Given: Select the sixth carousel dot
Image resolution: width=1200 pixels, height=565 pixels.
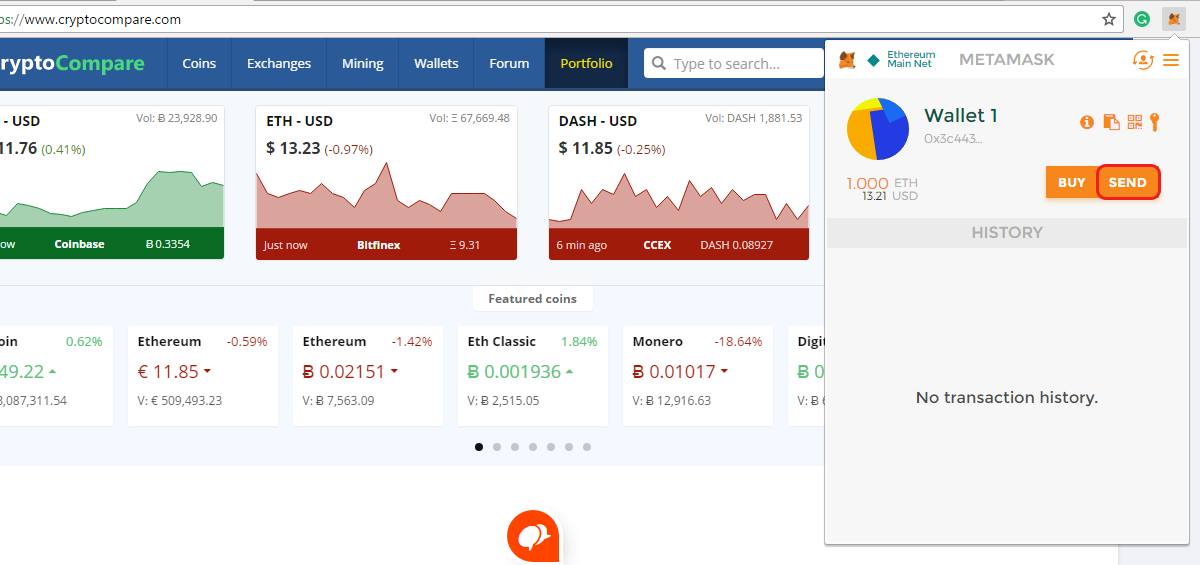Looking at the screenshot, I should click(569, 447).
